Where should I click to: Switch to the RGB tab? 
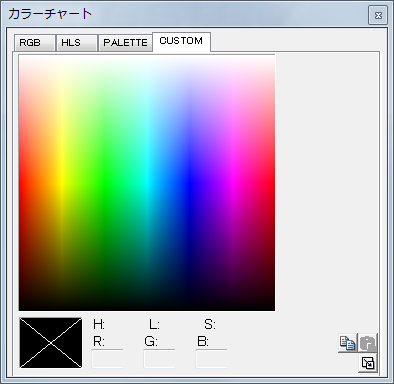pyautogui.click(x=35, y=43)
